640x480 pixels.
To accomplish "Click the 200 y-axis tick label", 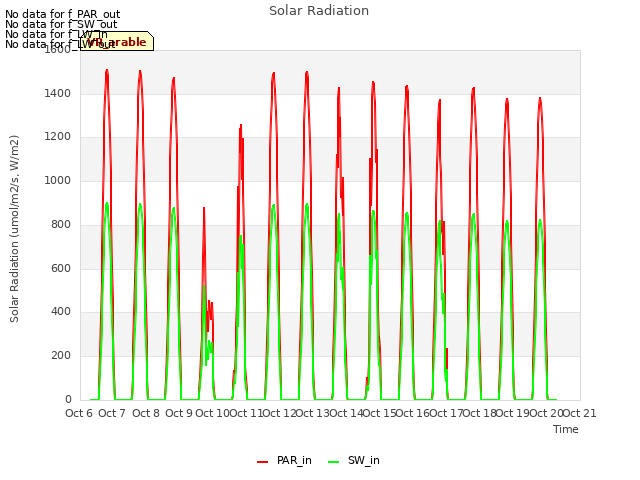I will [x=61, y=356].
